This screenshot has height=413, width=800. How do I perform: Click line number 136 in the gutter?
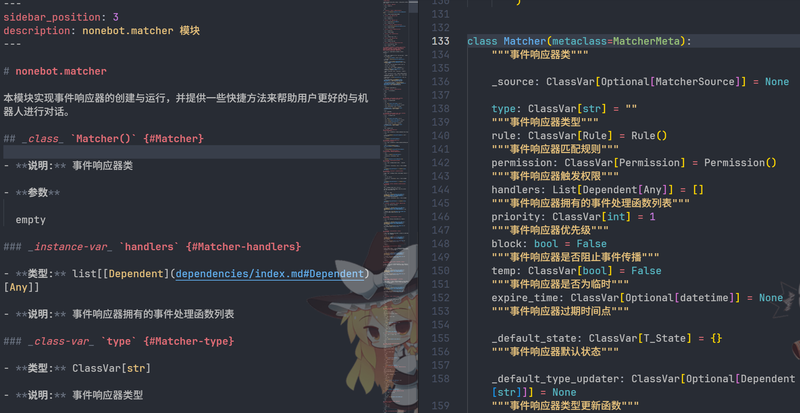[x=440, y=82]
